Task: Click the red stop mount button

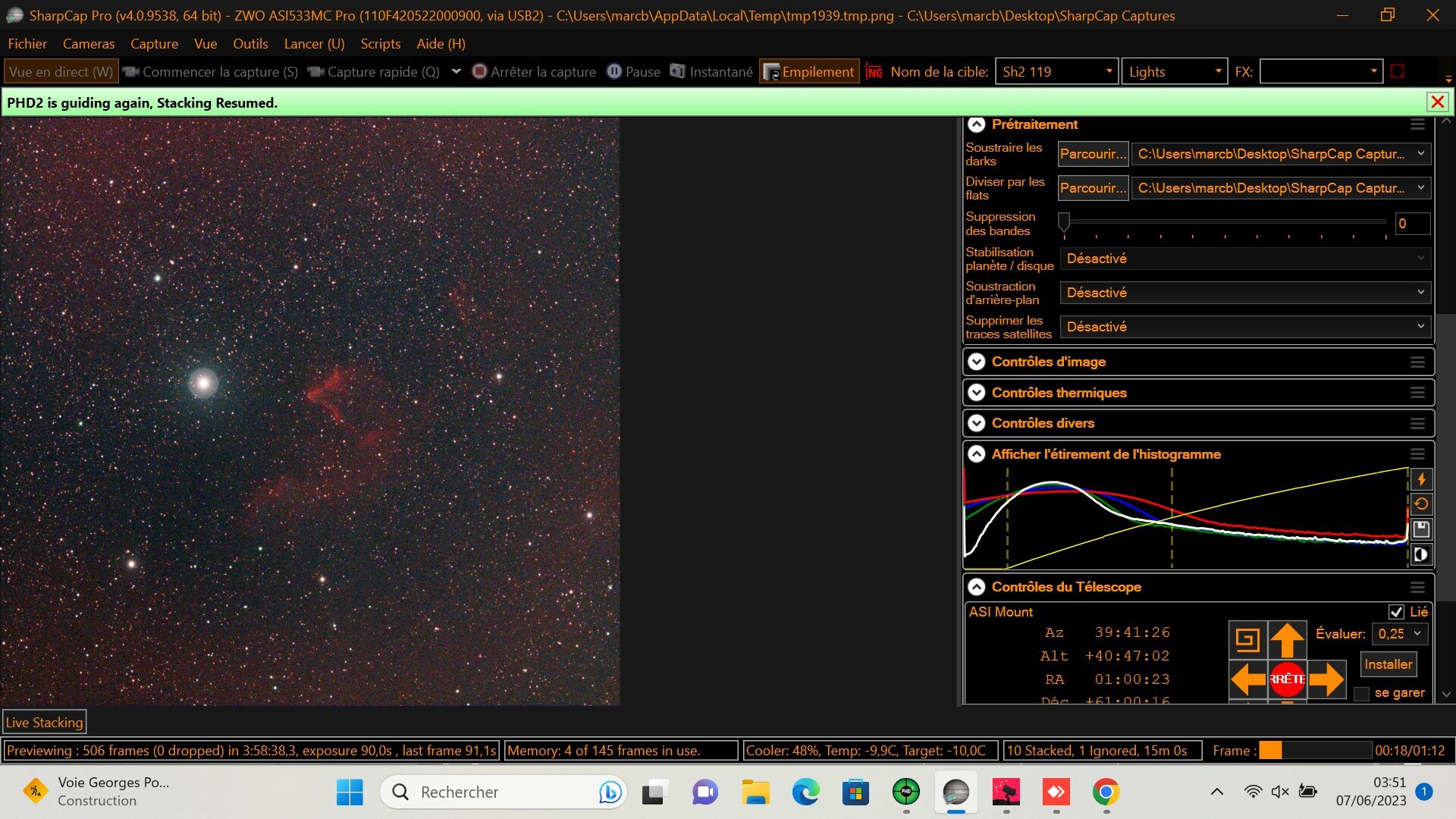Action: (x=1287, y=679)
